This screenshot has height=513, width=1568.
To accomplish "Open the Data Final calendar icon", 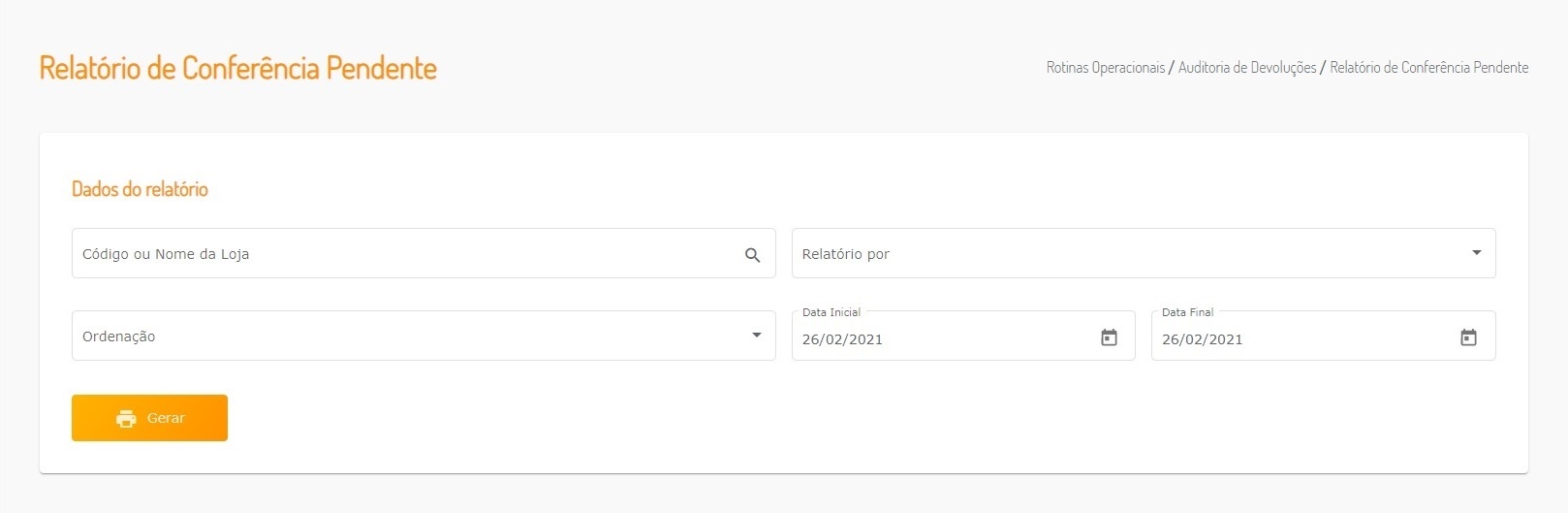I will tap(1468, 337).
